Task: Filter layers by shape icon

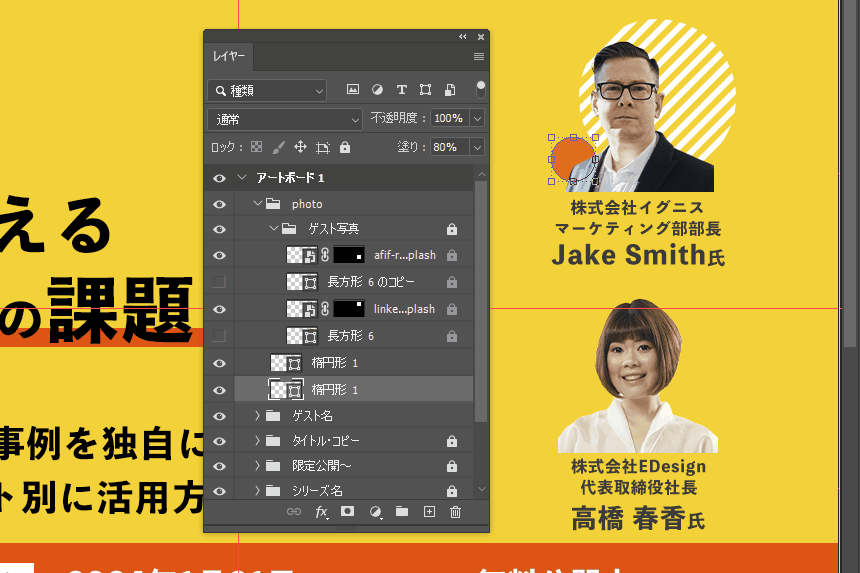Action: 425,90
